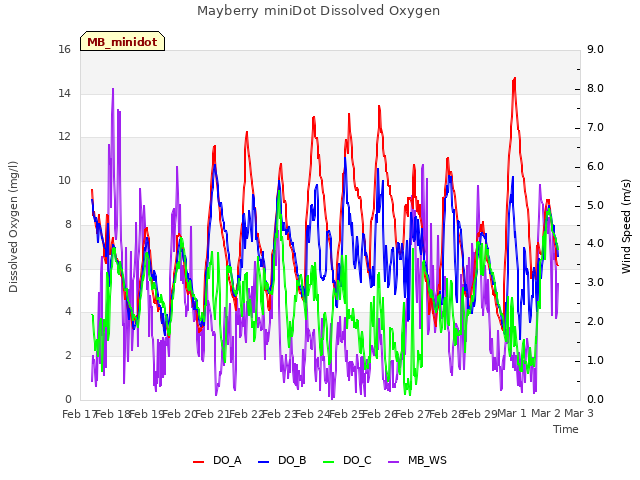Click the 0.0 value on wind axis
The image size is (640, 480).
(x=595, y=400)
